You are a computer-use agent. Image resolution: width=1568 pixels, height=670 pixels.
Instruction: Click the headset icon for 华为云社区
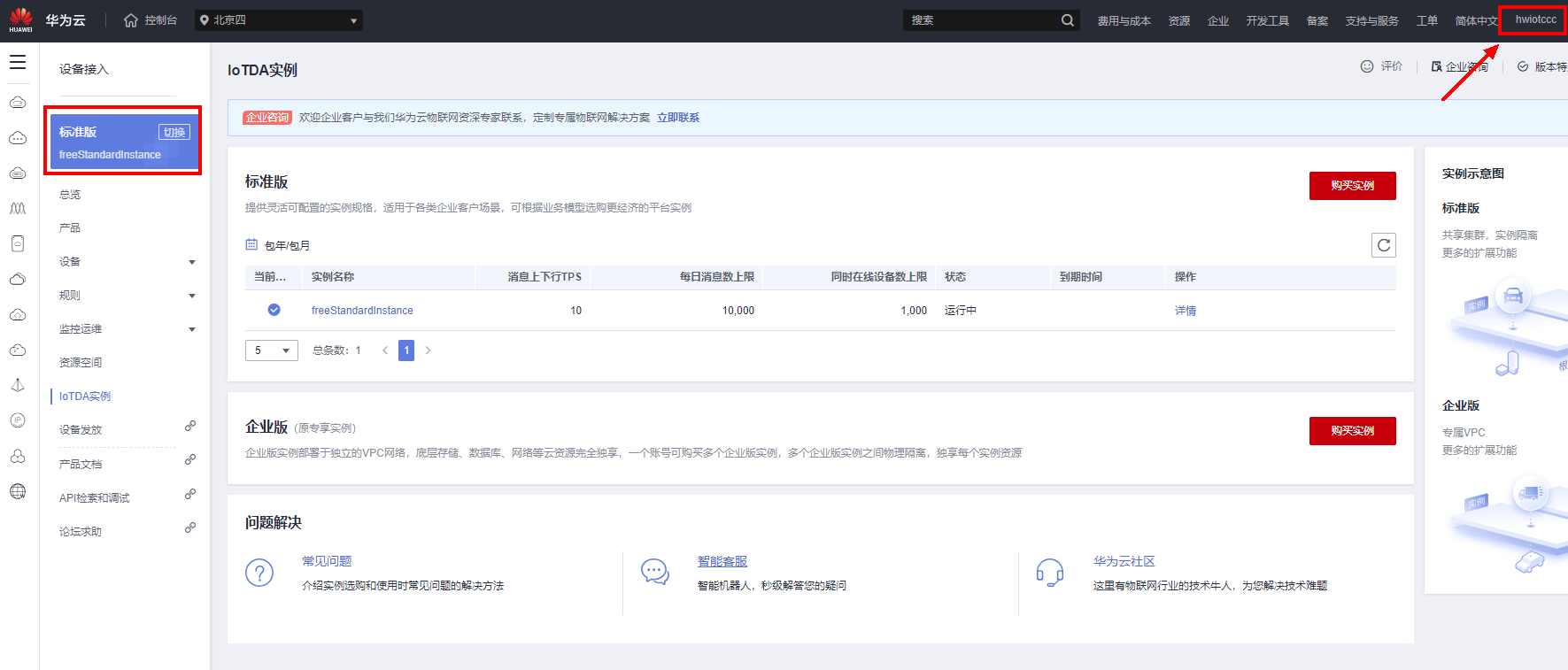(x=1050, y=573)
